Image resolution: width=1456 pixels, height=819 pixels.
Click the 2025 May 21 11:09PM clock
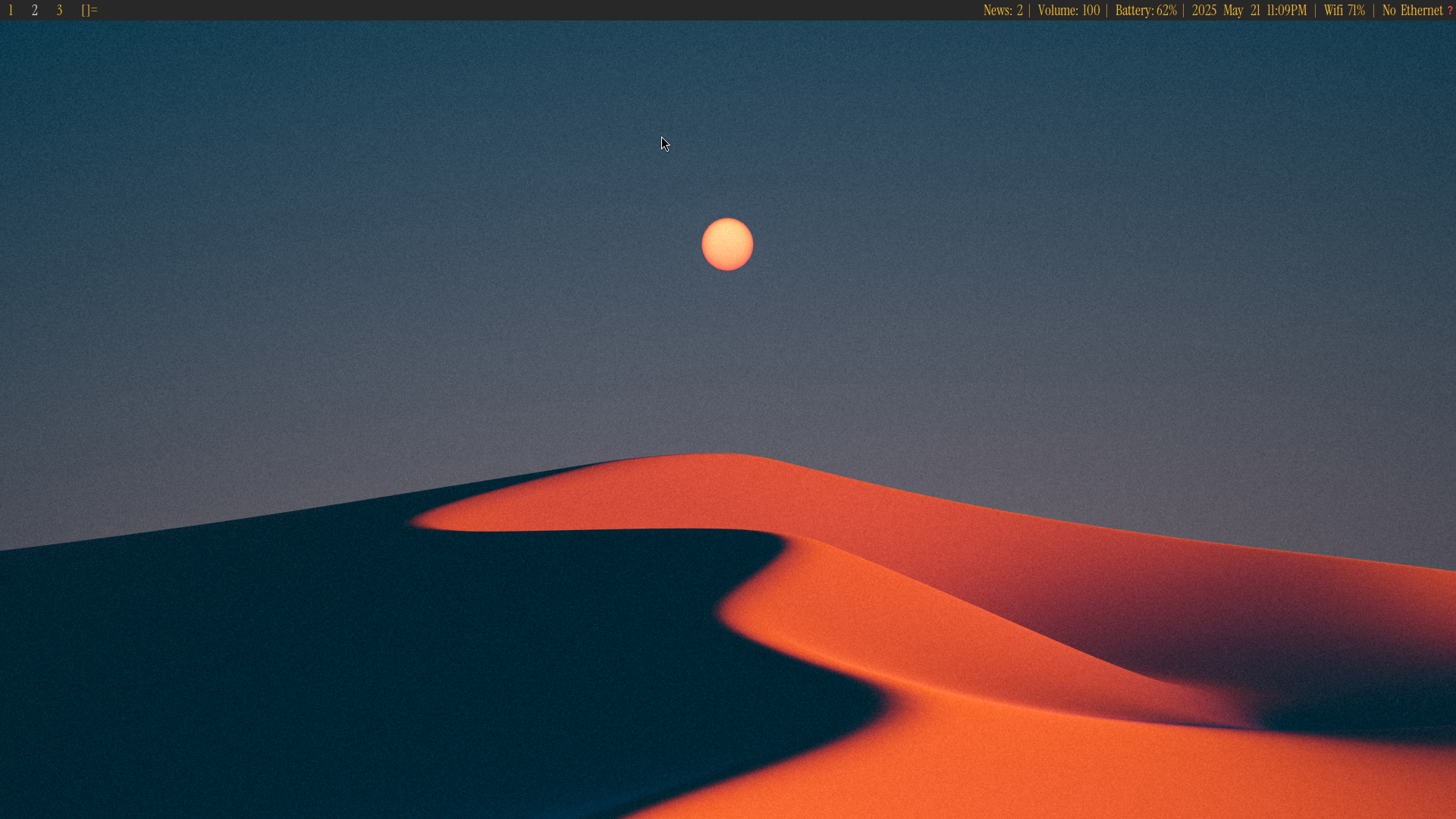[1249, 11]
